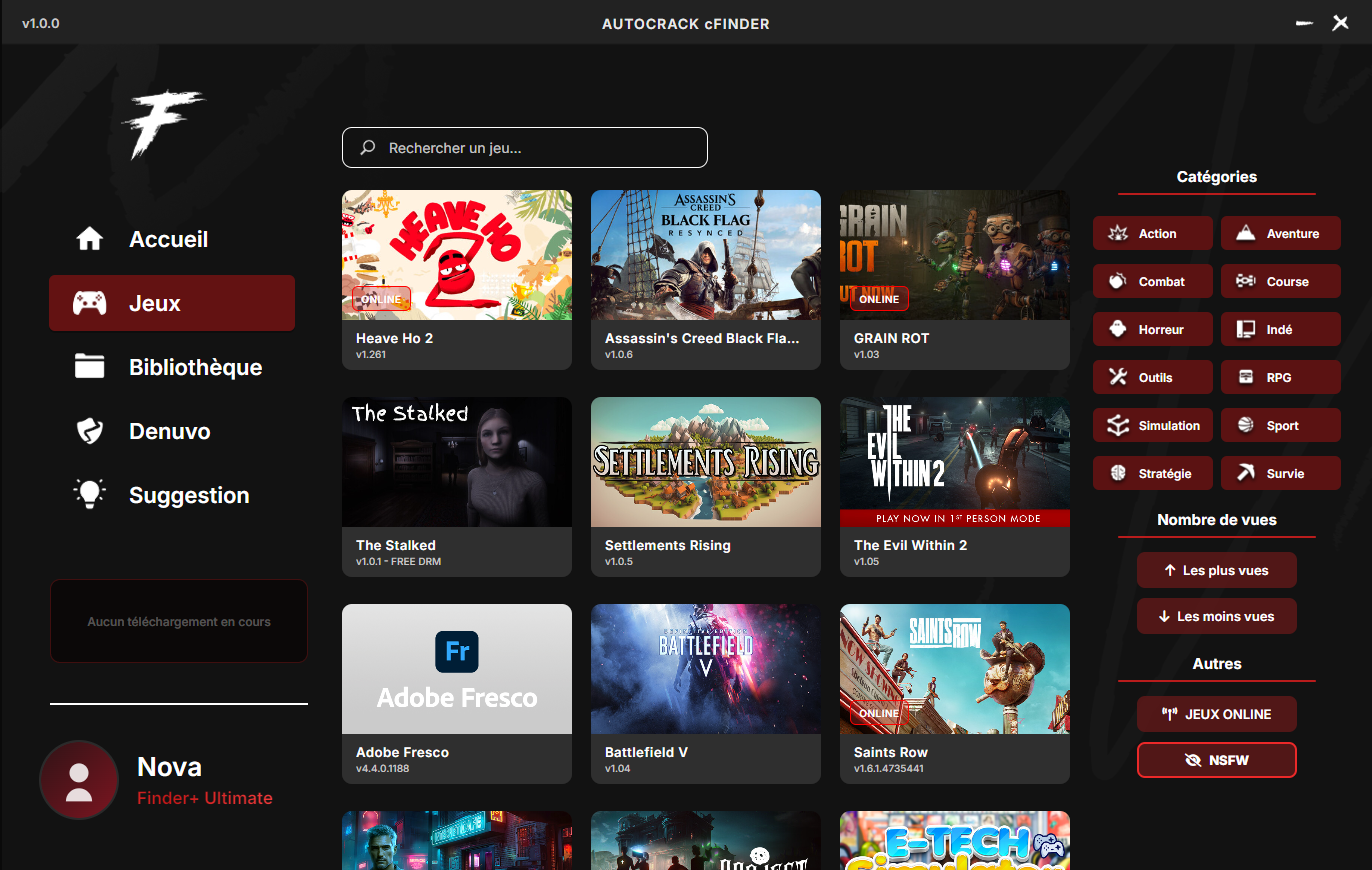Choose the Simulation category
The height and width of the screenshot is (870, 1372).
point(1153,425)
